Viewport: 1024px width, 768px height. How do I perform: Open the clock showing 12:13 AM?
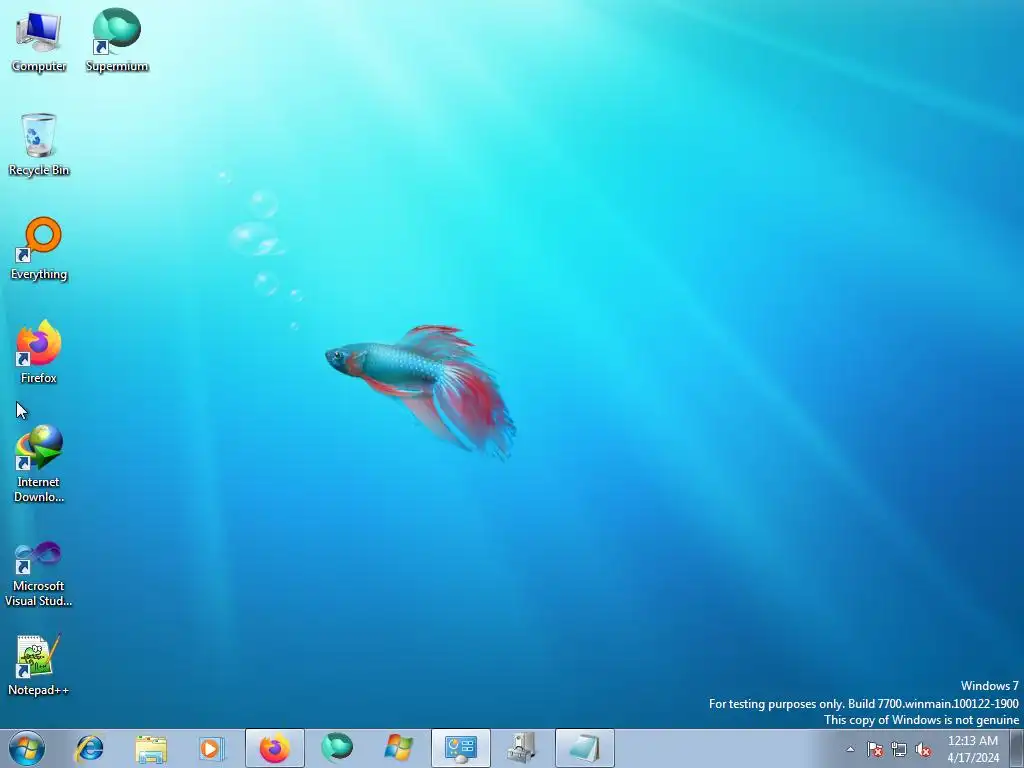click(x=973, y=749)
